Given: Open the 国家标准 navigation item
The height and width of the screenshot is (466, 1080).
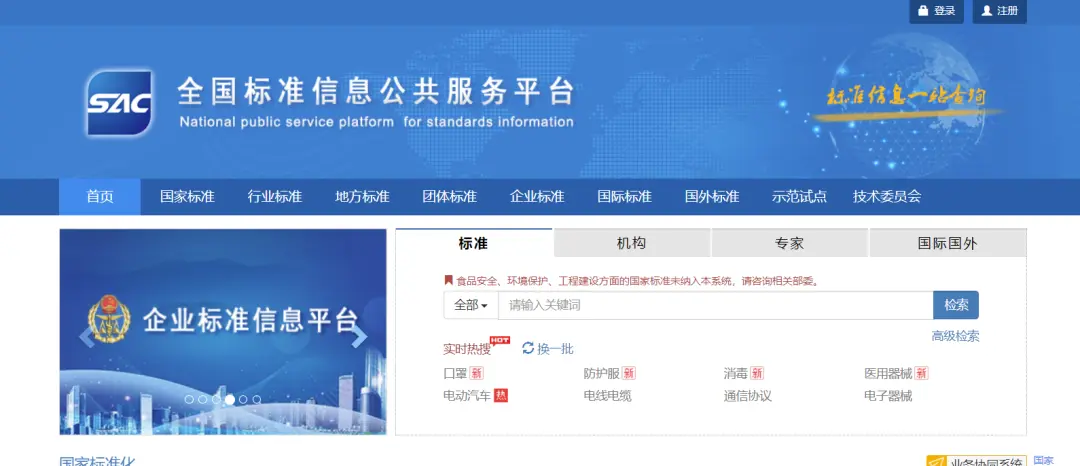Looking at the screenshot, I should click(x=187, y=197).
